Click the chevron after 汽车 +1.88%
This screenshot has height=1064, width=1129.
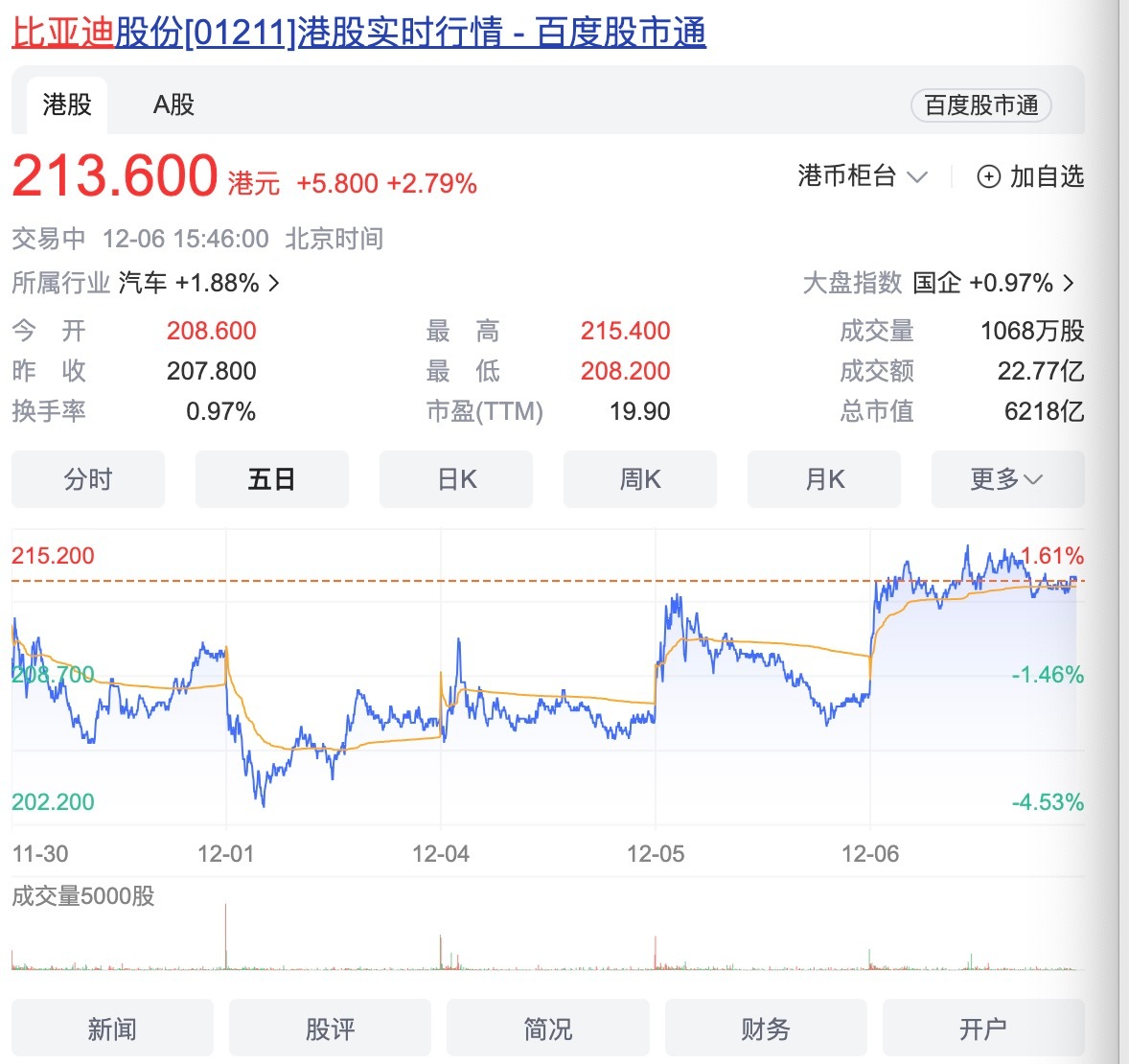(x=273, y=283)
